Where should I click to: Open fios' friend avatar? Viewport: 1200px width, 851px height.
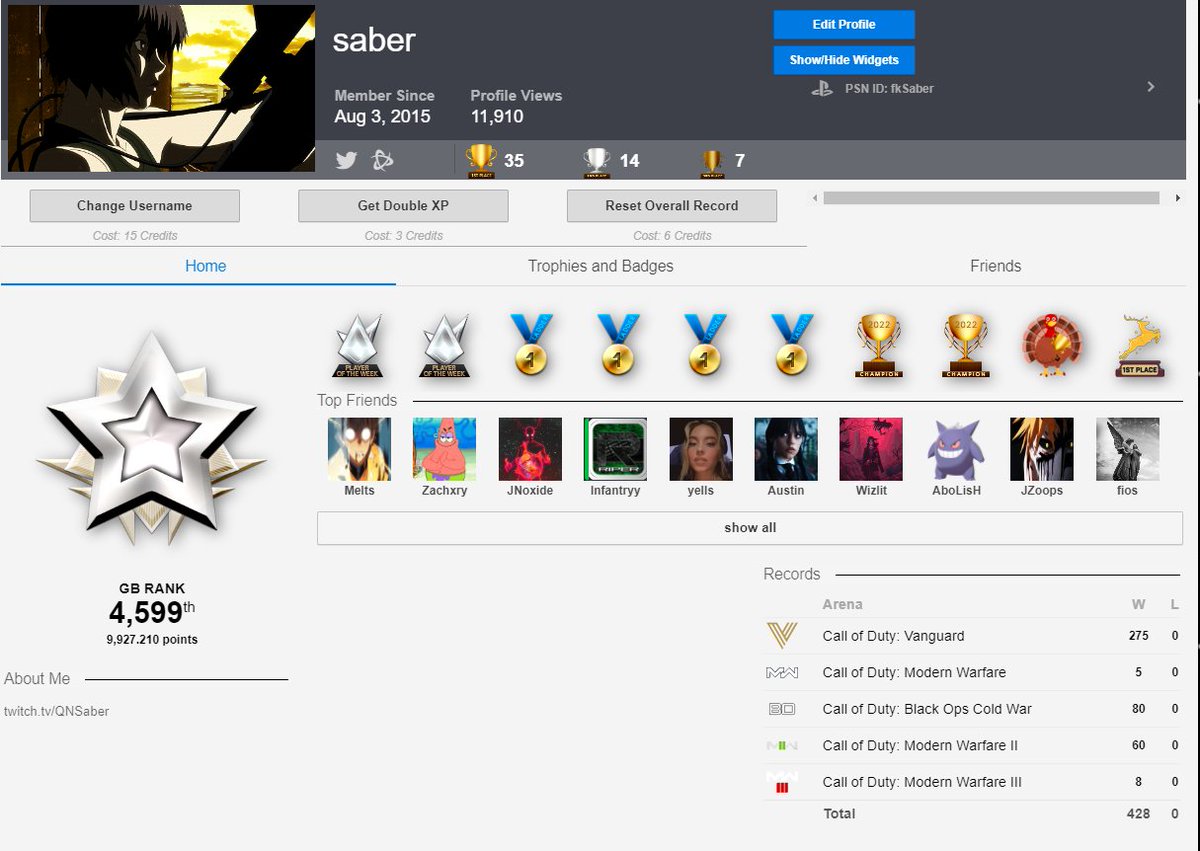coord(1128,450)
